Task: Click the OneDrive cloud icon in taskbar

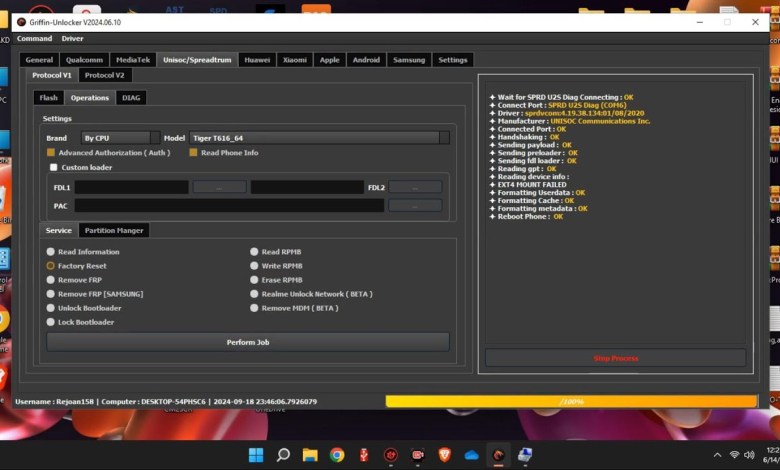Action: 472,455
